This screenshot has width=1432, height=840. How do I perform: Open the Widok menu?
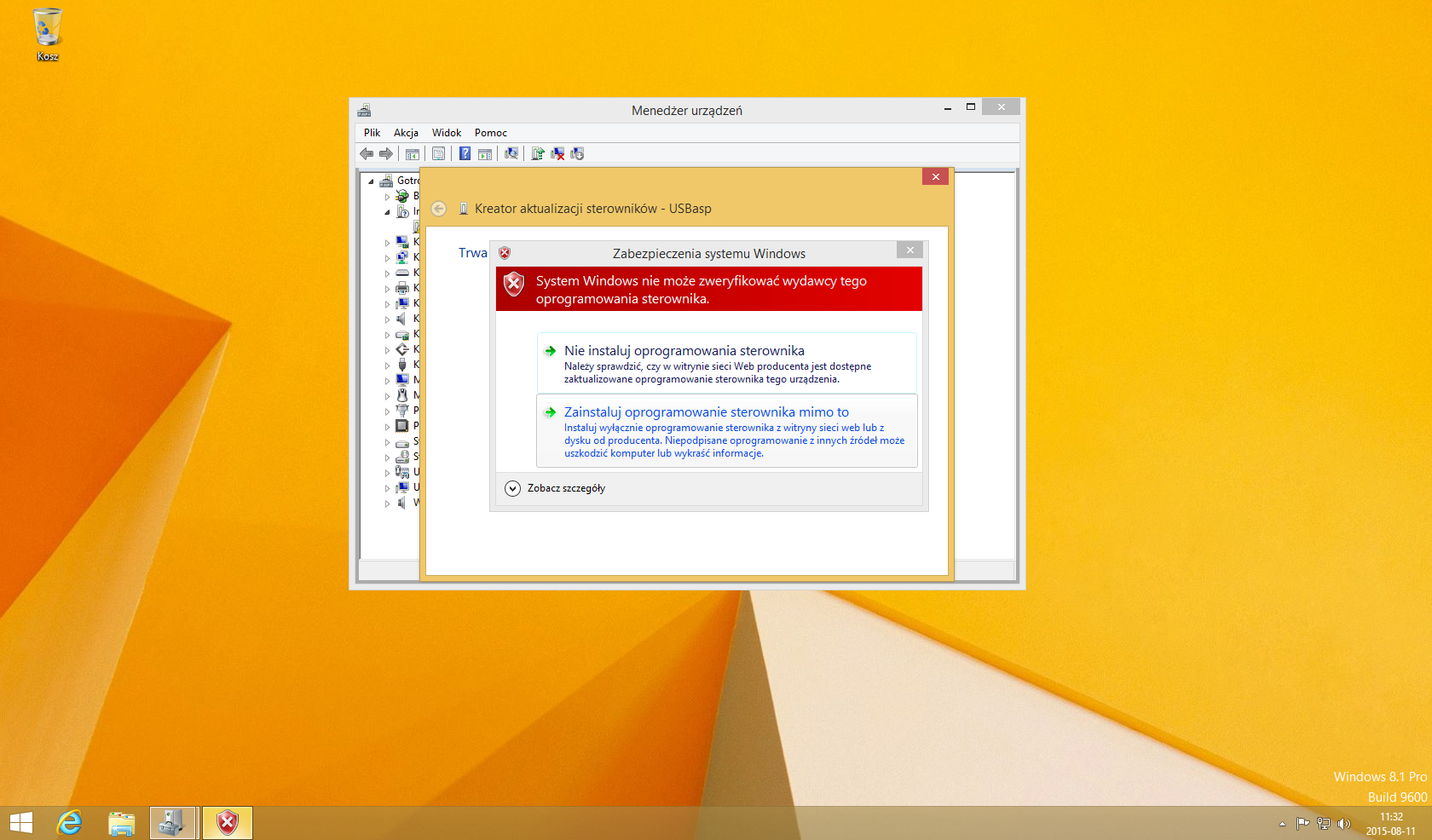[447, 133]
